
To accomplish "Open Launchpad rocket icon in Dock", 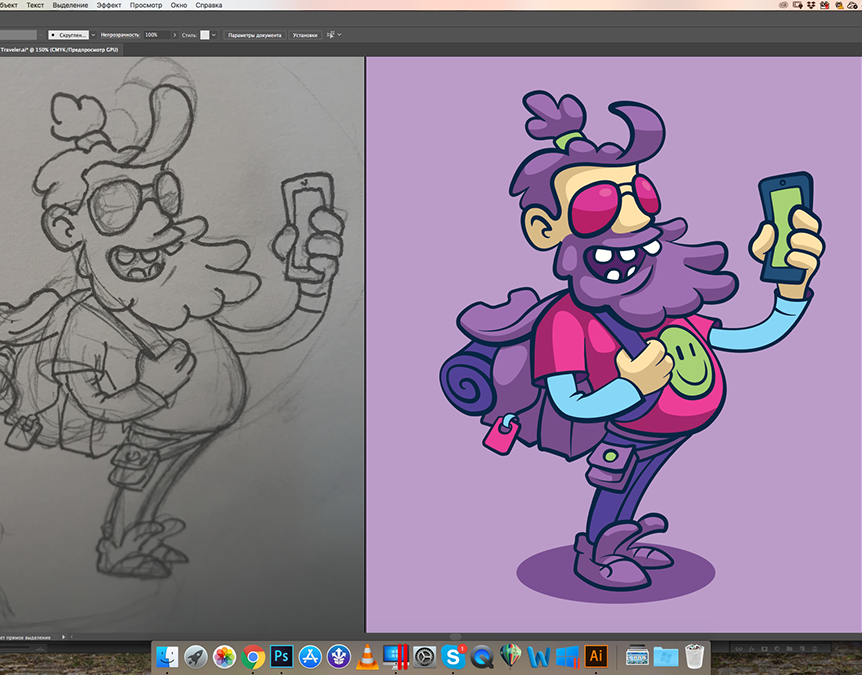I will (x=196, y=656).
